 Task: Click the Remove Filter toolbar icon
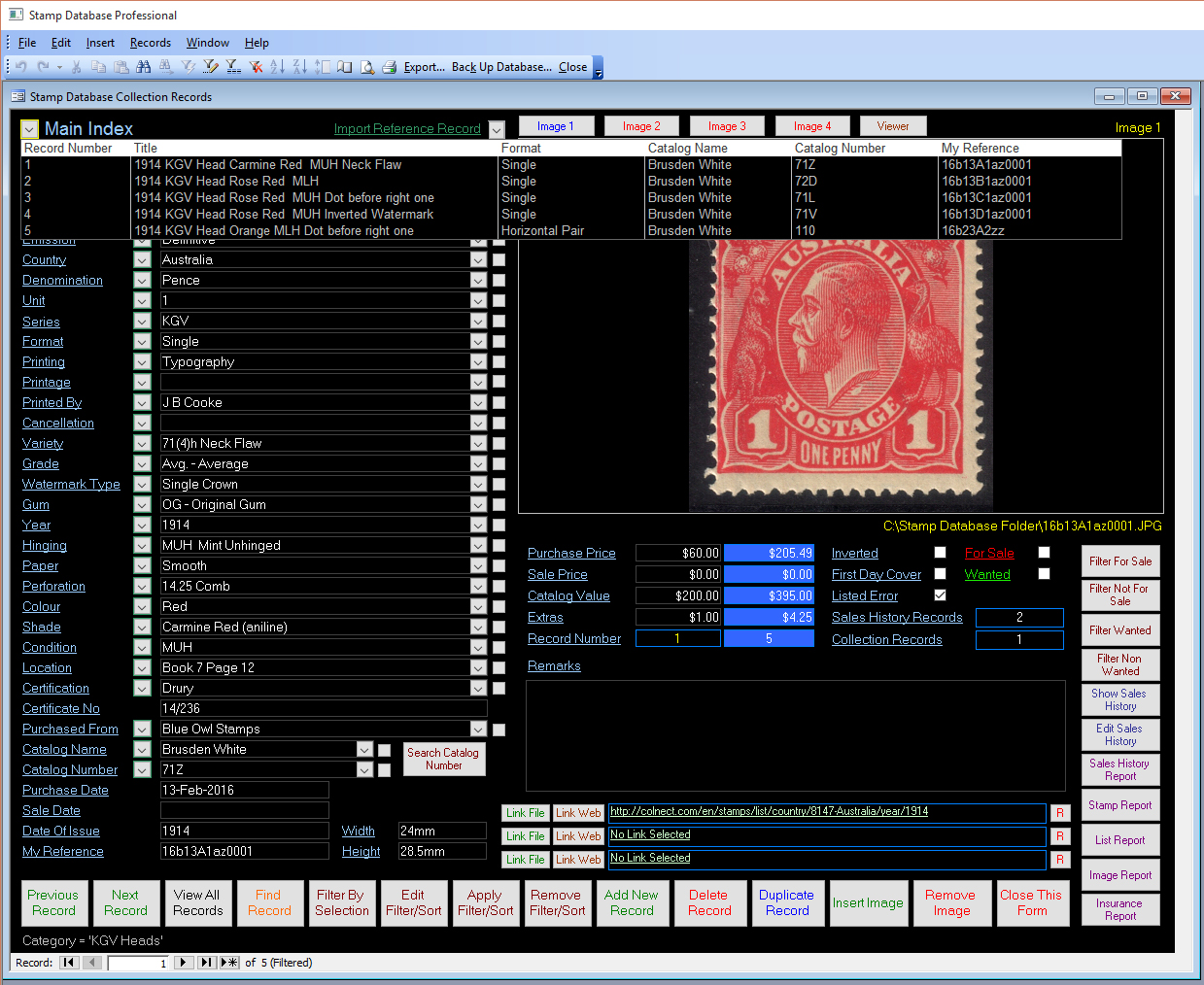click(256, 67)
